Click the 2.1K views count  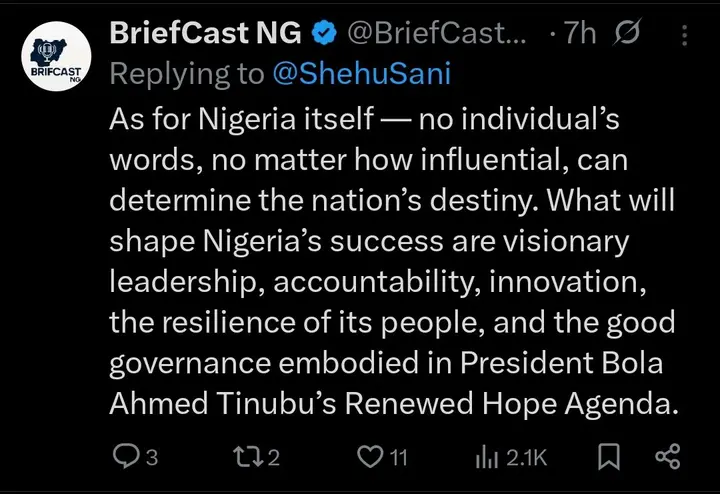click(x=526, y=458)
